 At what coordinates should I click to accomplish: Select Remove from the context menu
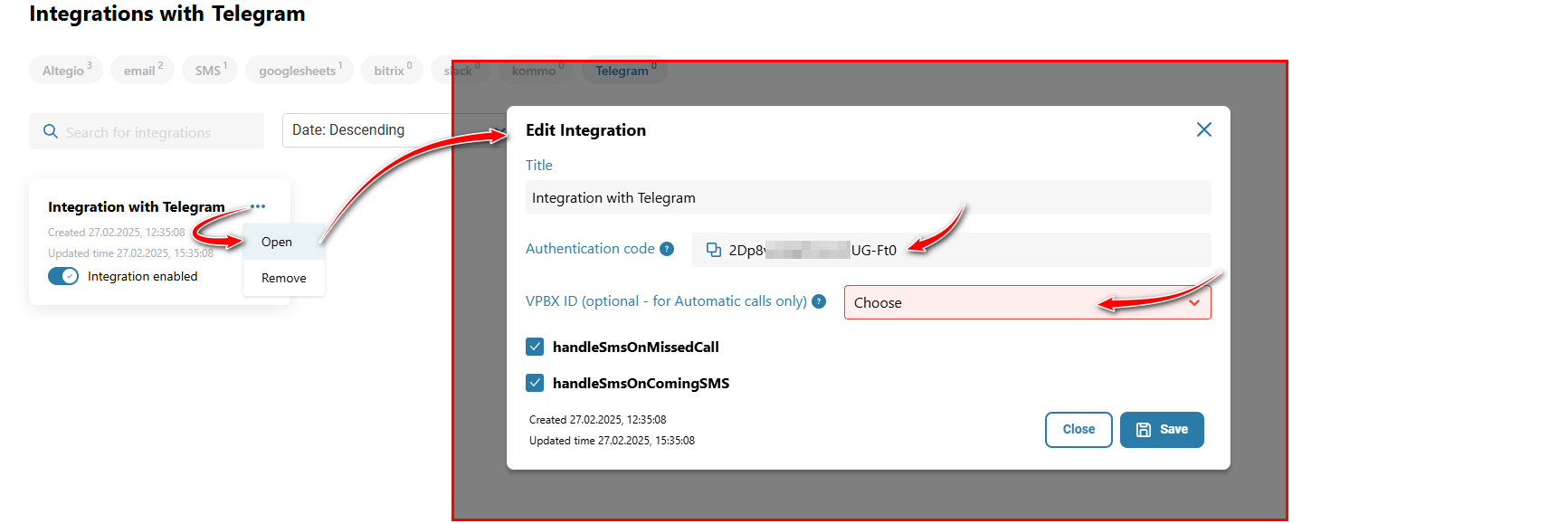[x=283, y=278]
